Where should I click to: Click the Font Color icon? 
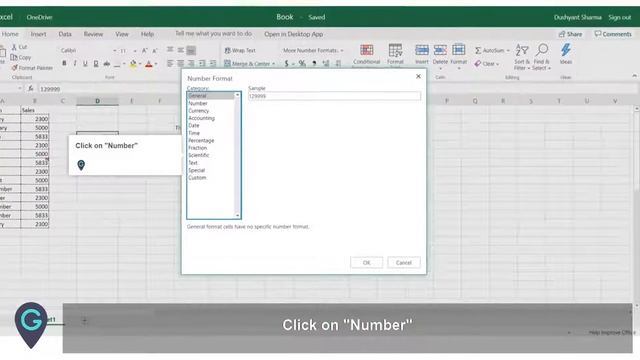point(149,64)
